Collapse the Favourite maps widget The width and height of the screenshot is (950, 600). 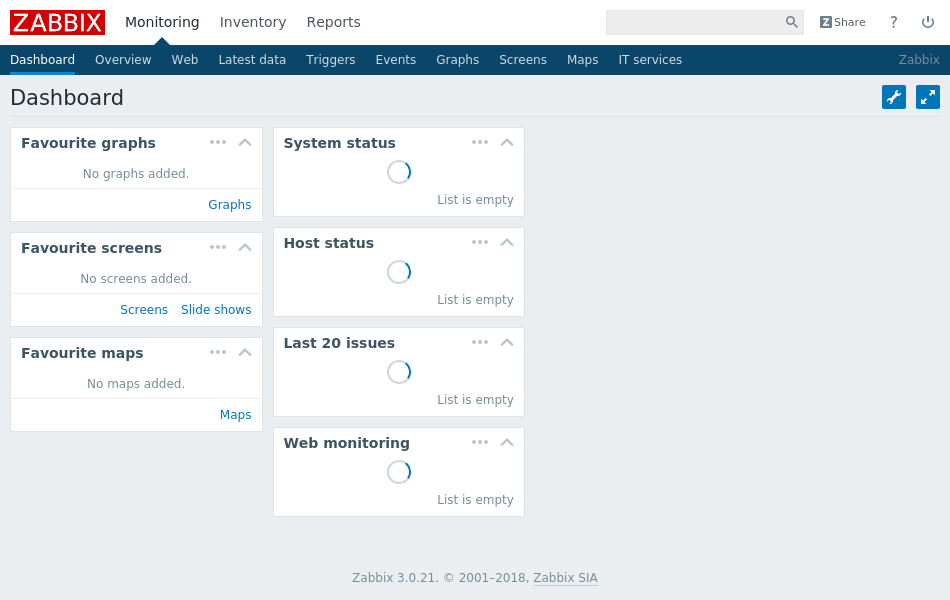(245, 352)
